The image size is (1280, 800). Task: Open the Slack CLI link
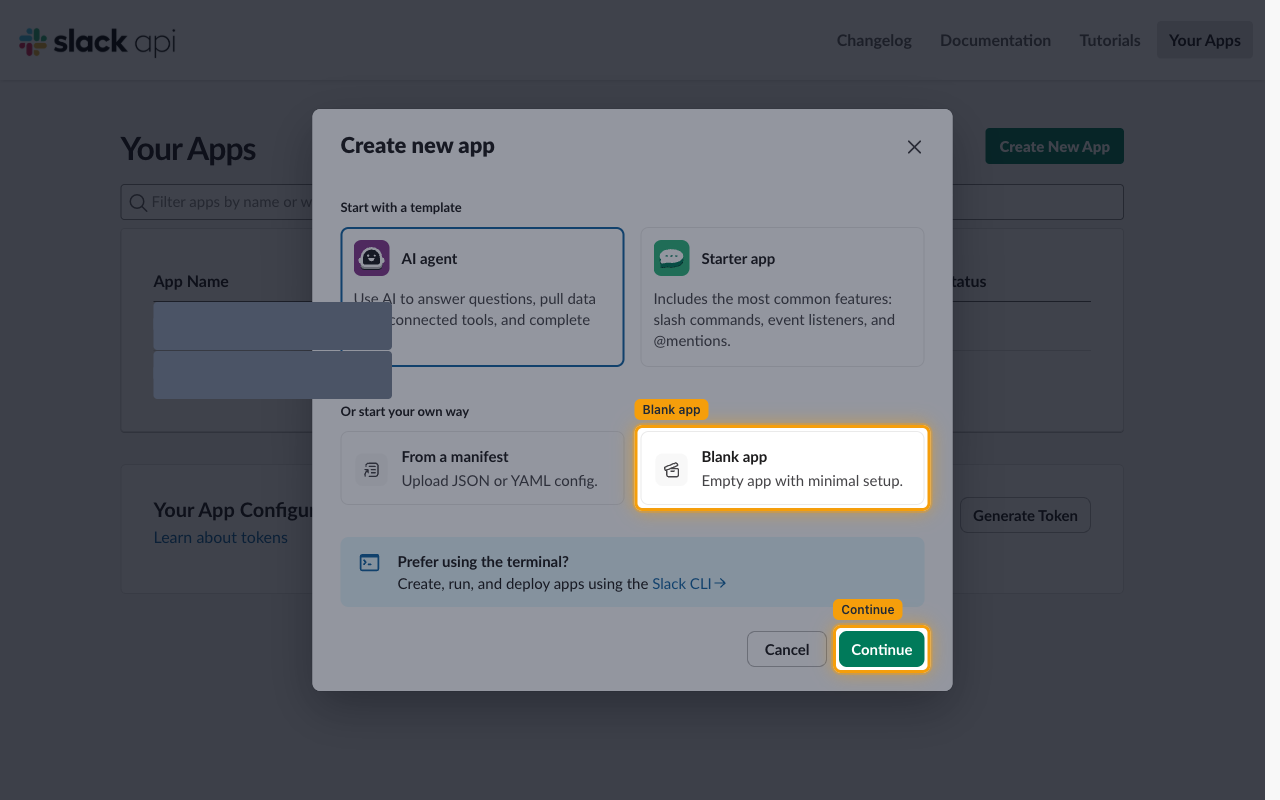coord(689,583)
